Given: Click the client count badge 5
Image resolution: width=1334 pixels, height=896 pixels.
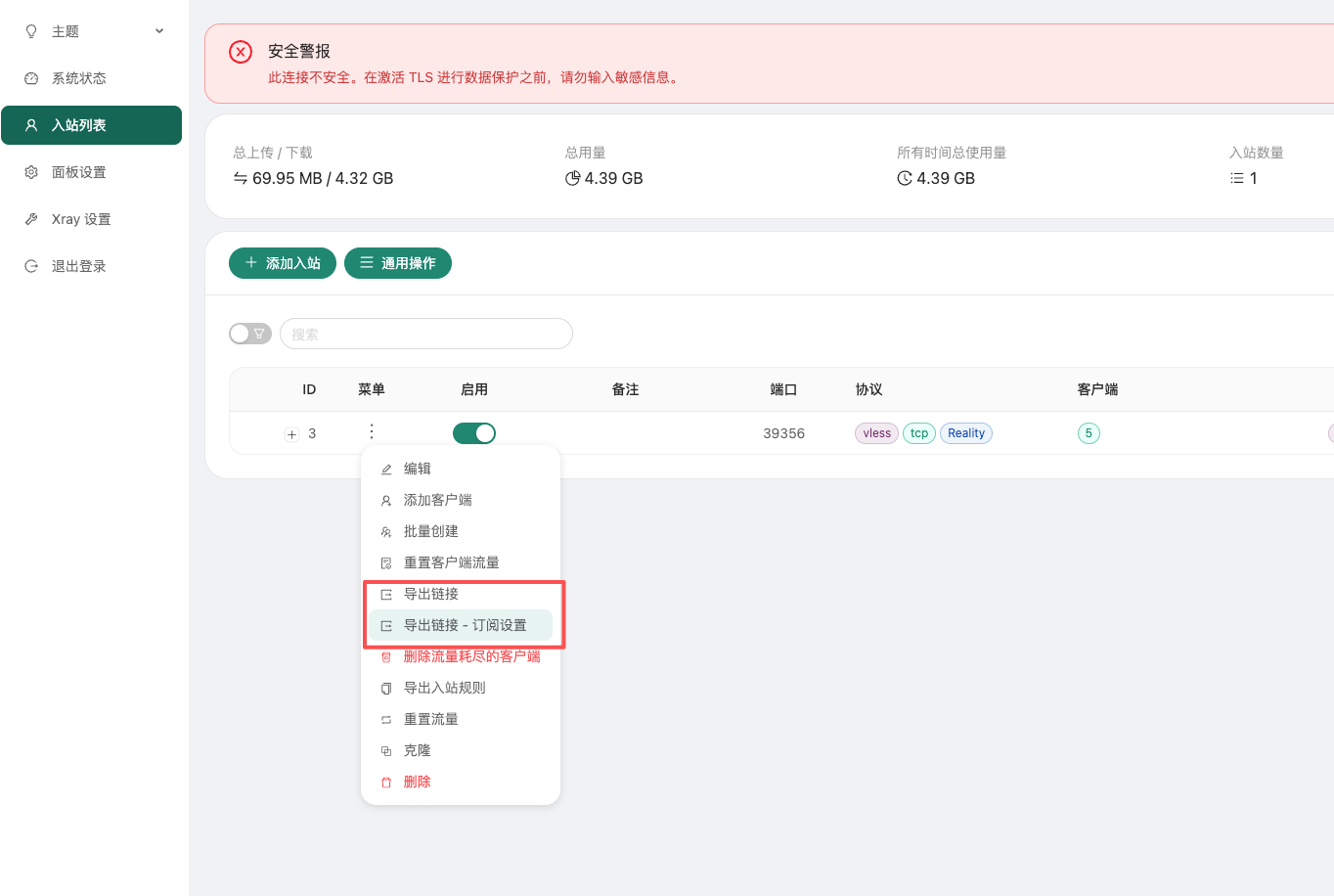Looking at the screenshot, I should [1089, 433].
